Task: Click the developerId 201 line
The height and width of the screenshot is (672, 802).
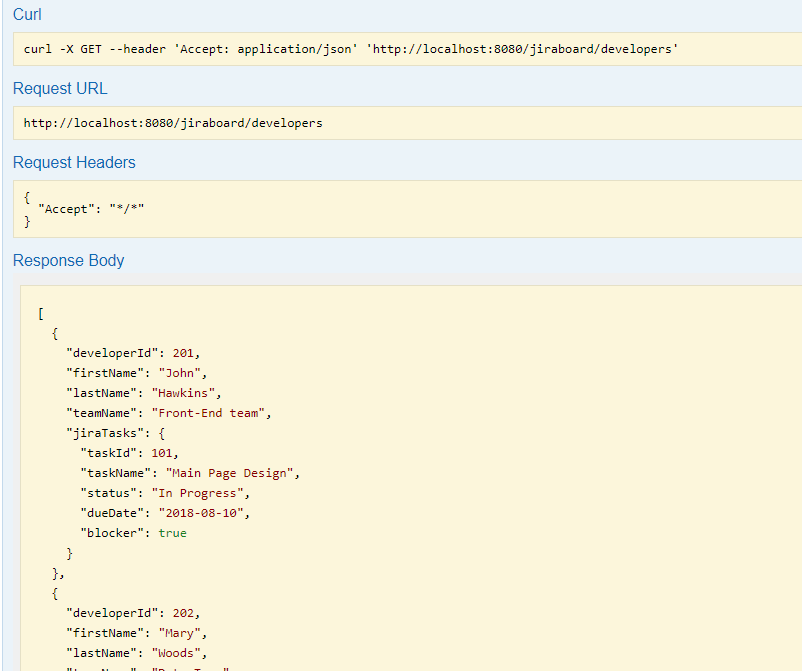Action: [x=133, y=353]
